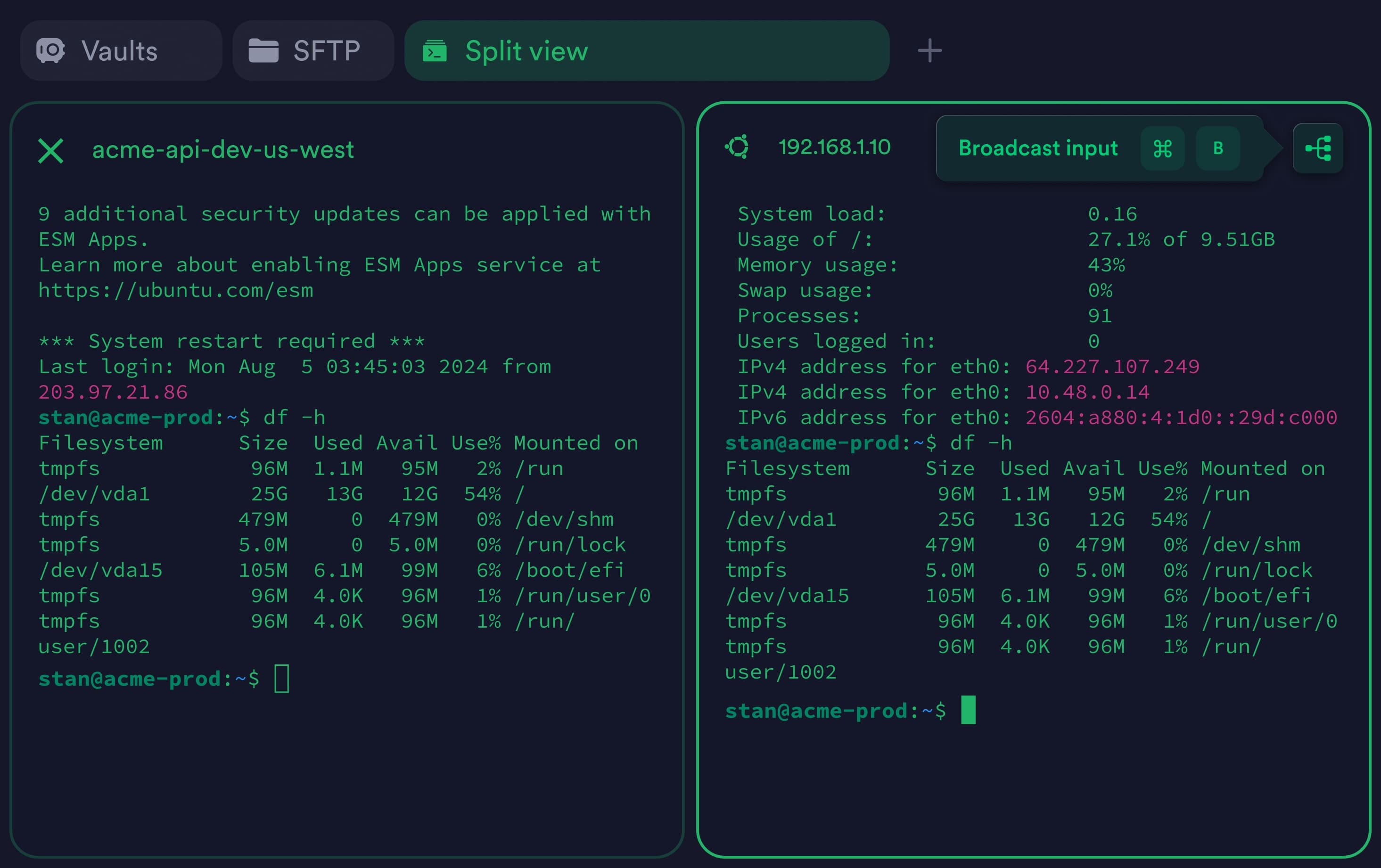Toggle broadcast input button

(x=1318, y=148)
